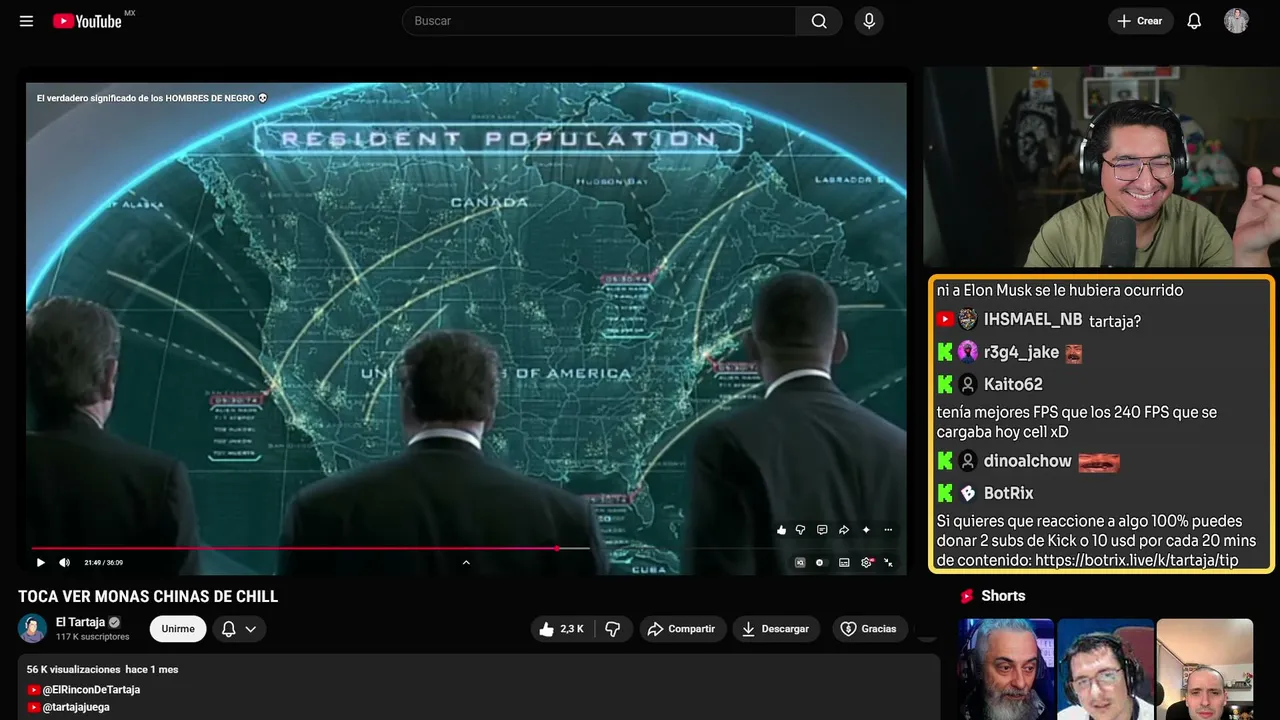The height and width of the screenshot is (720, 1280).
Task: Open player settings gear
Action: 867,563
